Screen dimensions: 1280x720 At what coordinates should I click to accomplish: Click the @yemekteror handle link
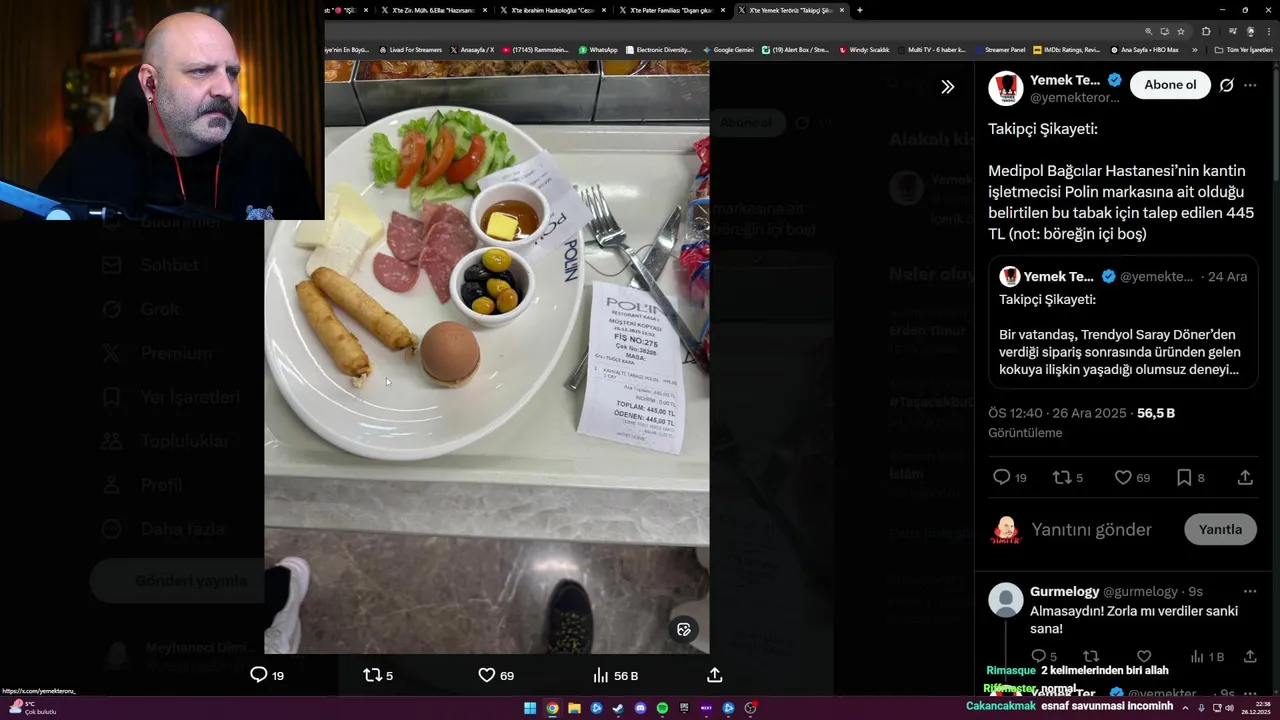pyautogui.click(x=1074, y=98)
